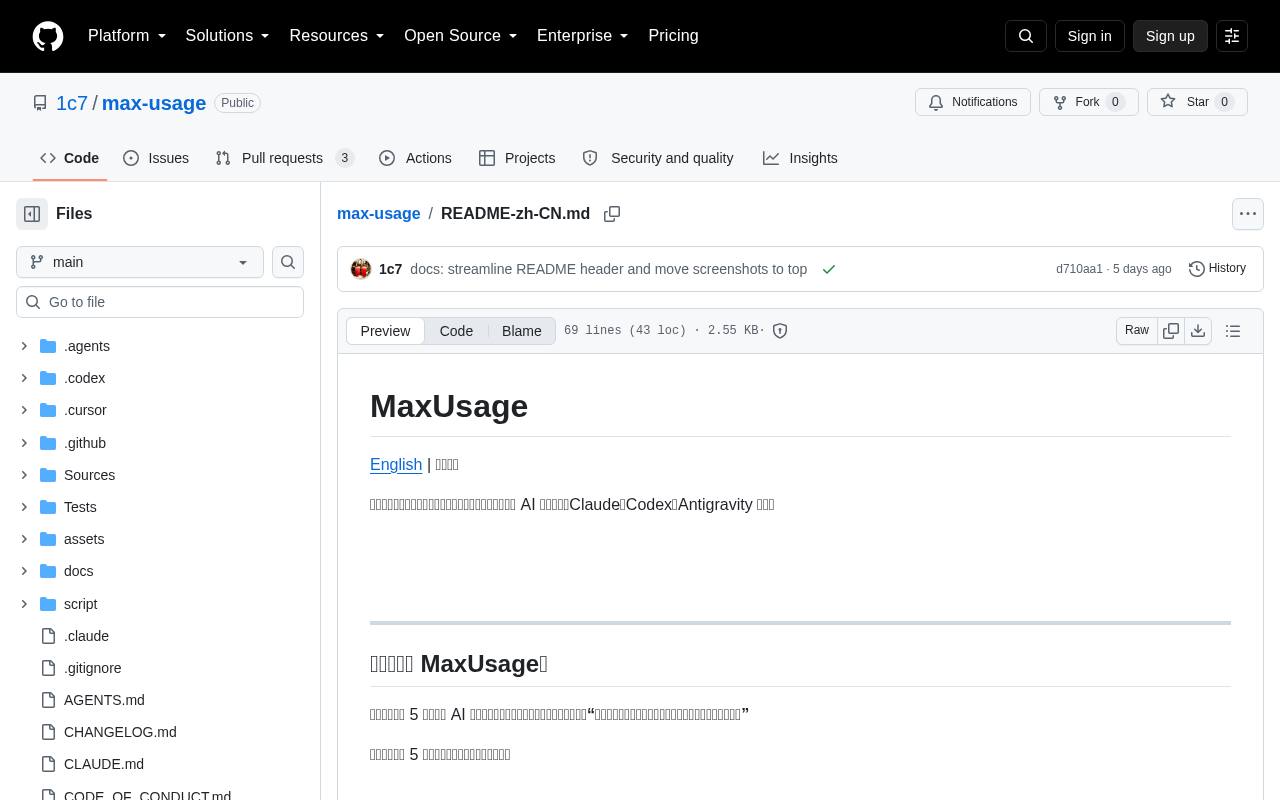The height and width of the screenshot is (800, 1280).
Task: Expand the .agents folder
Action: click(x=24, y=346)
